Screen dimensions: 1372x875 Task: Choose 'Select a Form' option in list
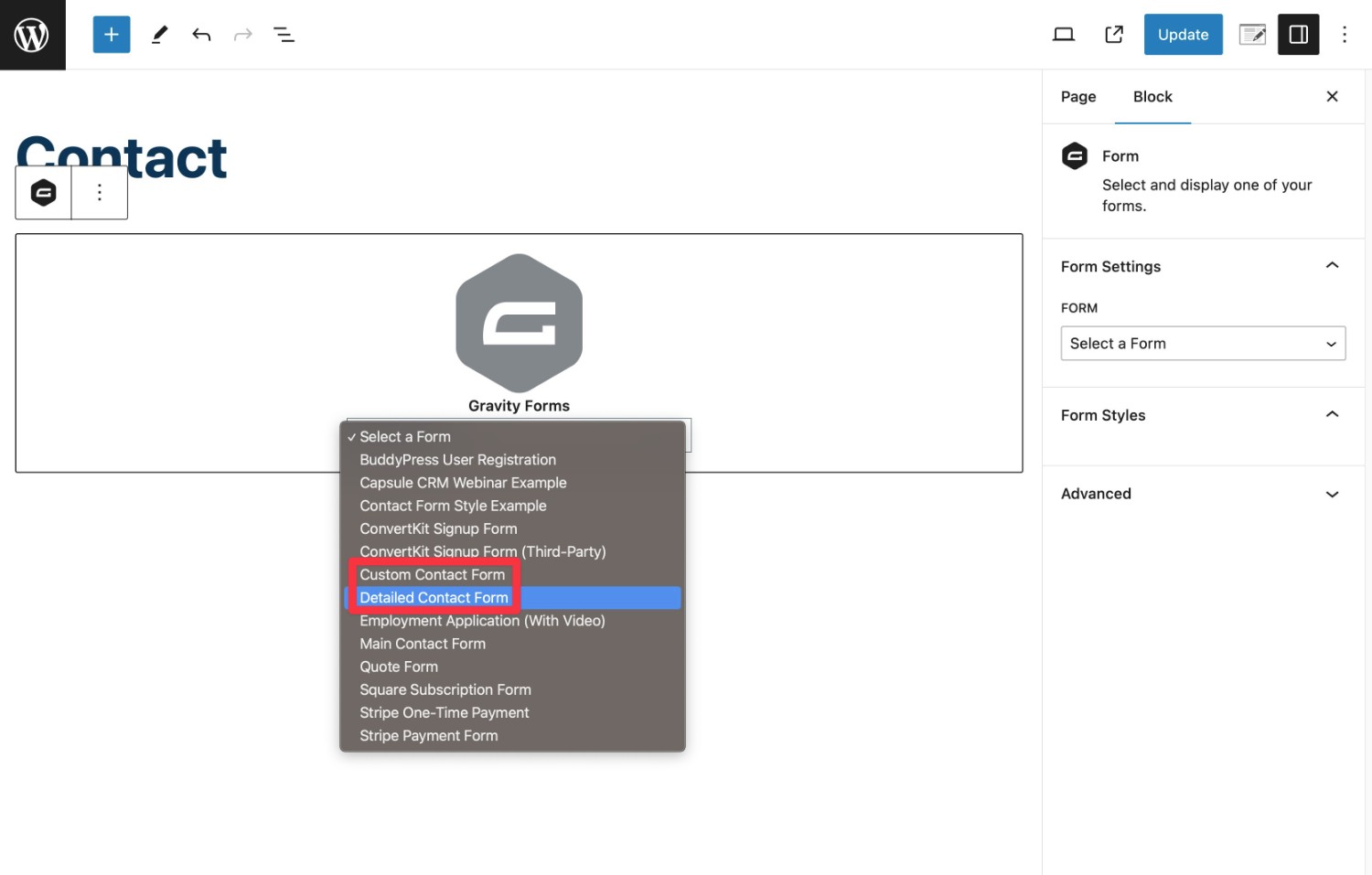tap(512, 437)
